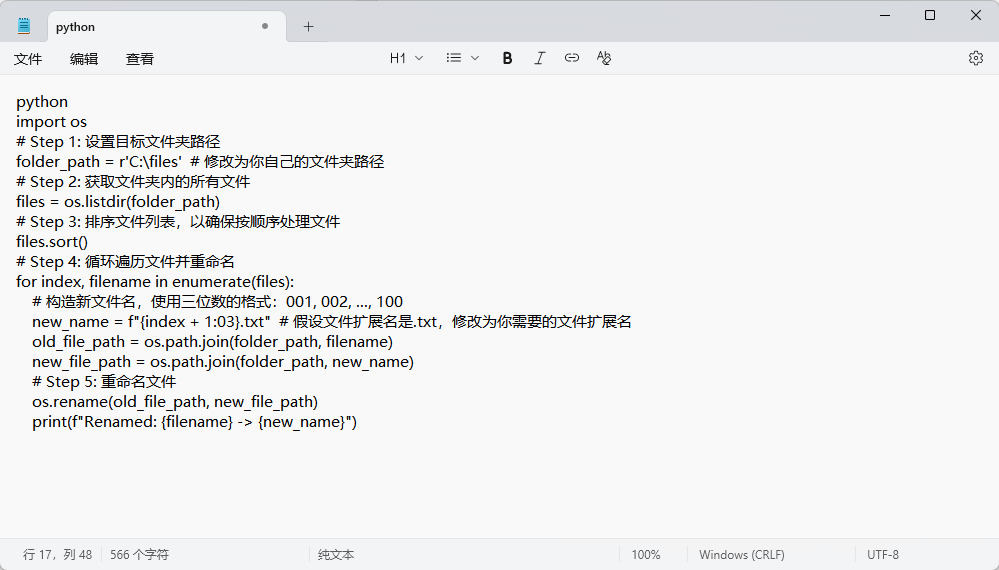The image size is (999, 570).
Task: Open the 编辑 menu
Action: 83,59
